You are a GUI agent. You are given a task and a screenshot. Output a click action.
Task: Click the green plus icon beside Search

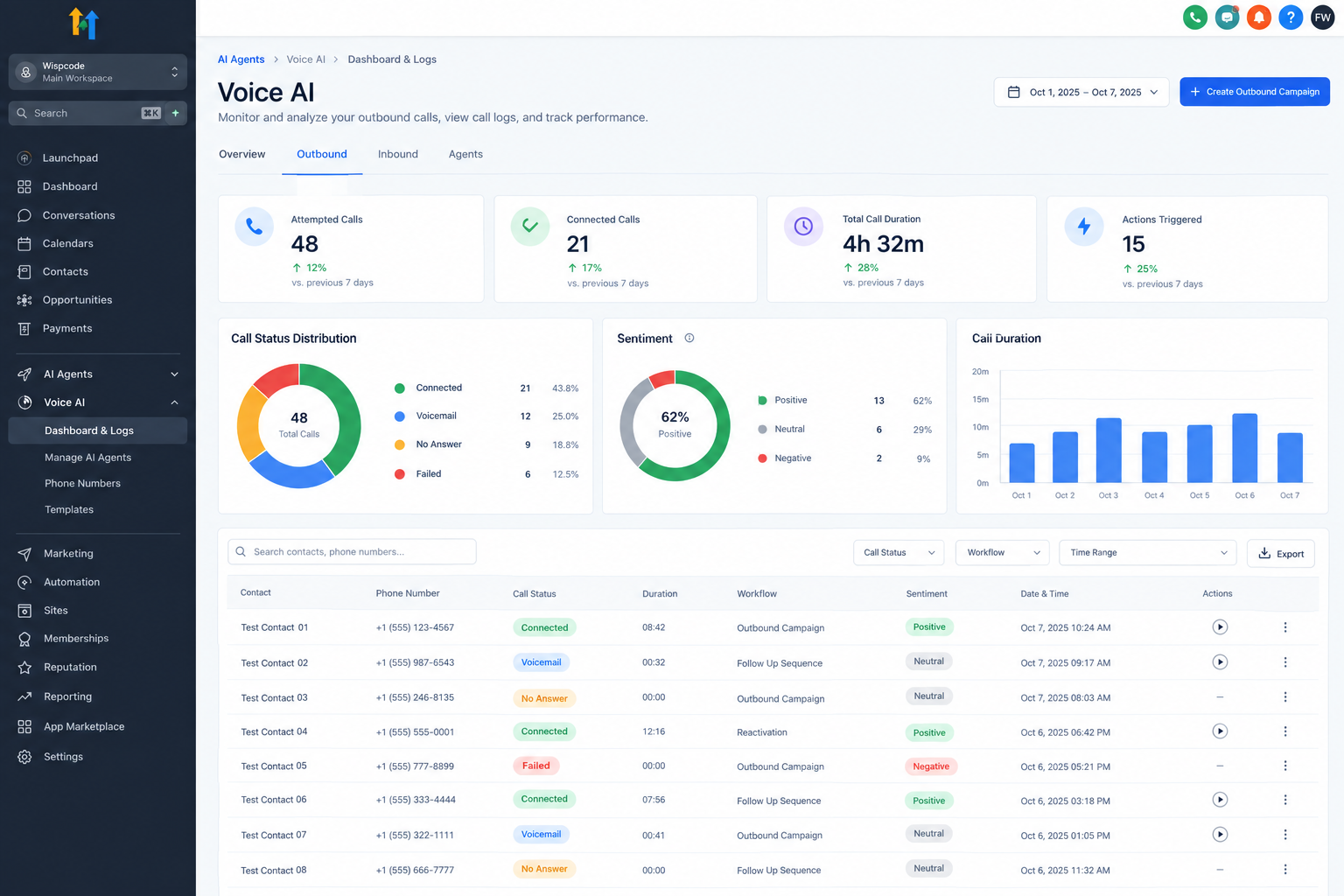point(175,113)
